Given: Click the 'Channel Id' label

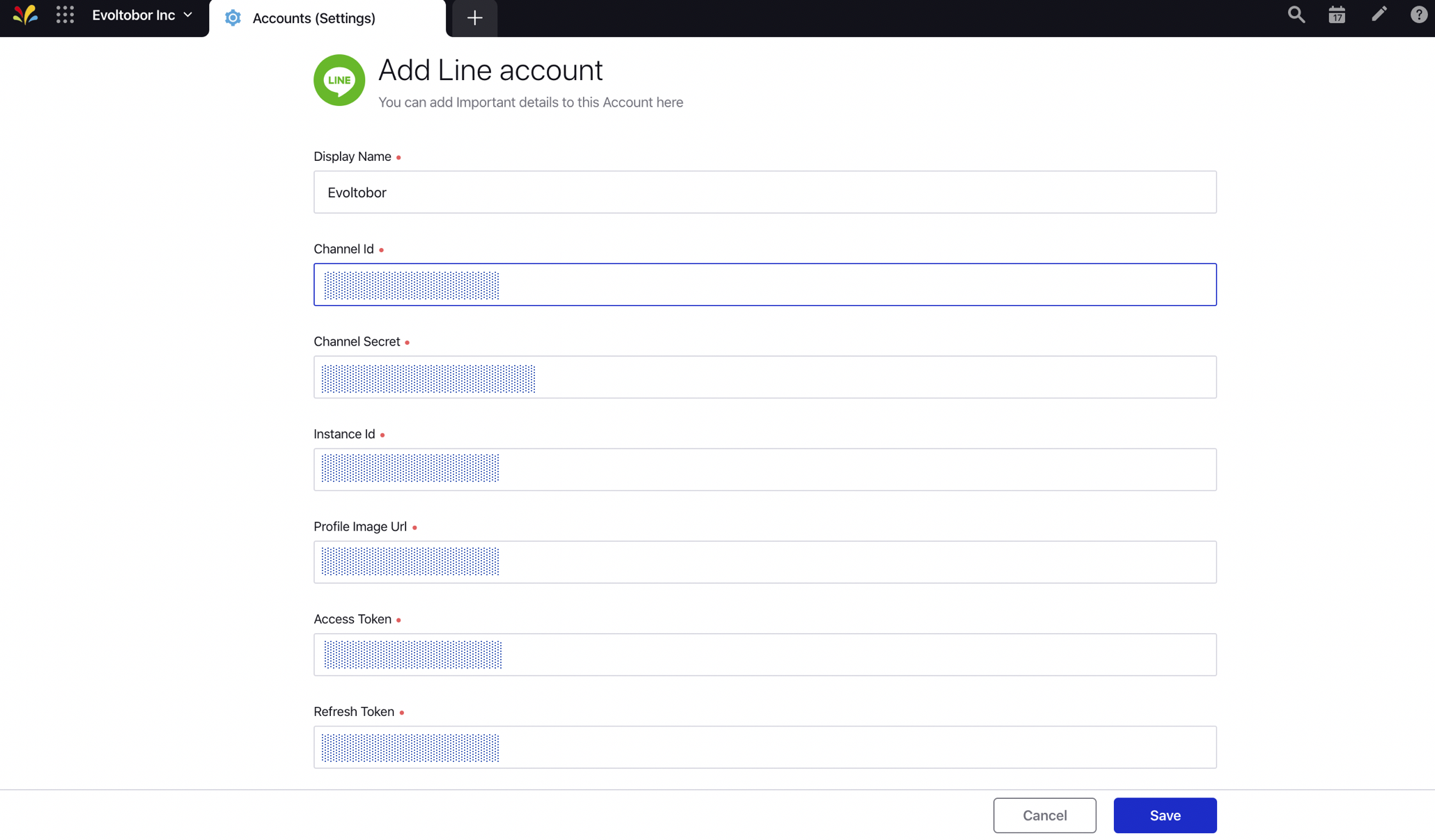Looking at the screenshot, I should tap(343, 249).
